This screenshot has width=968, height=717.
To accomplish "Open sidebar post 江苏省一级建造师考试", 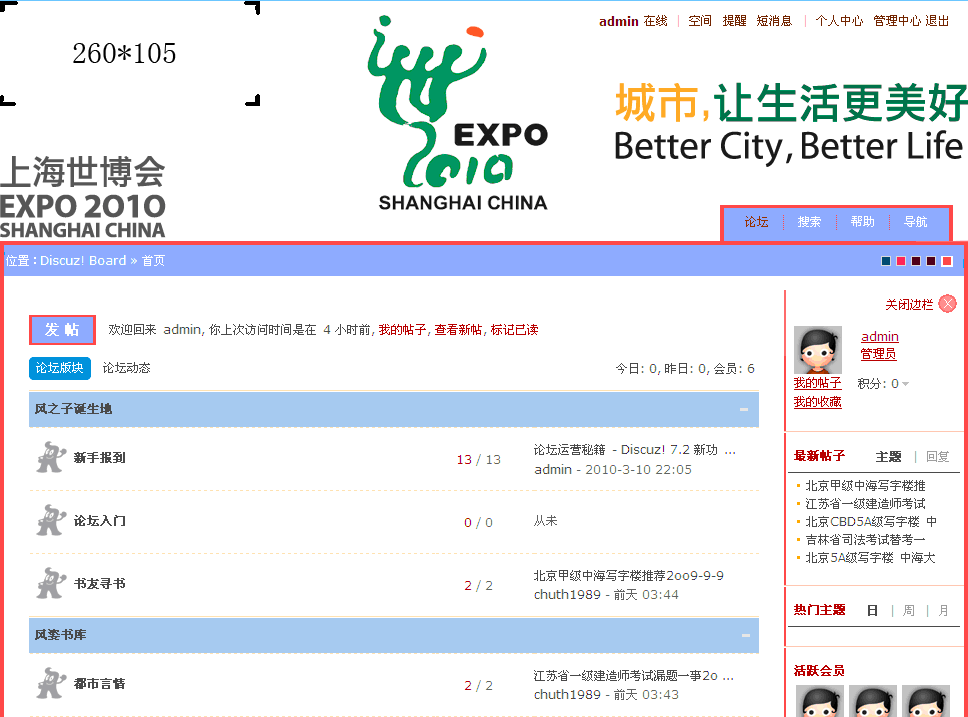I will [x=865, y=504].
